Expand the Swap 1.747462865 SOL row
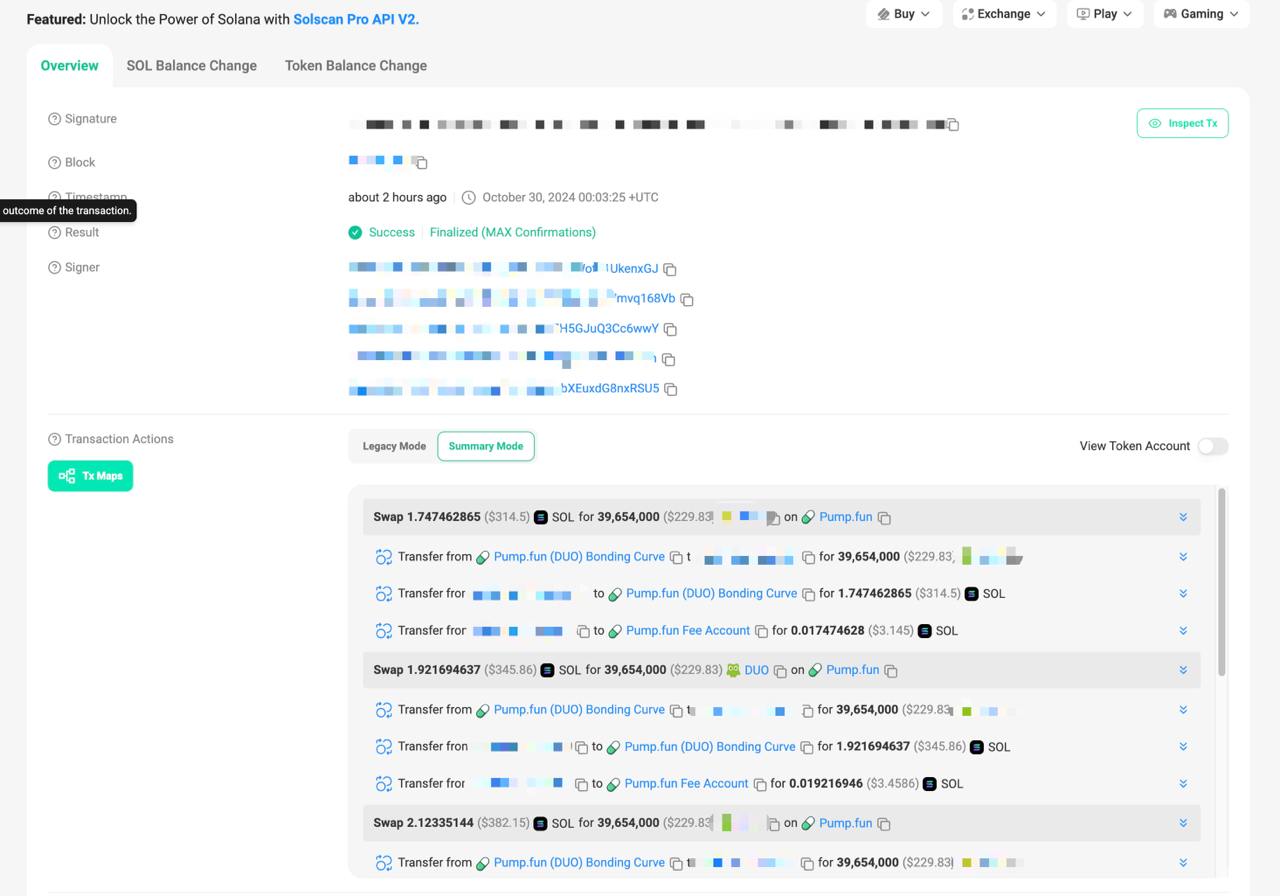The image size is (1280, 896). (x=1183, y=518)
